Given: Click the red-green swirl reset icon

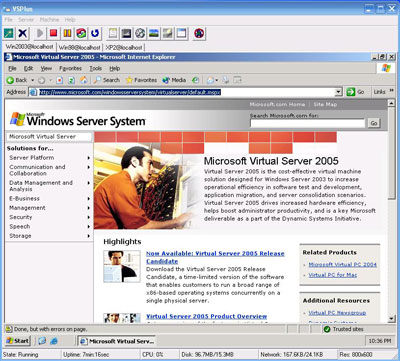Looking at the screenshot, I should pyautogui.click(x=81, y=33).
